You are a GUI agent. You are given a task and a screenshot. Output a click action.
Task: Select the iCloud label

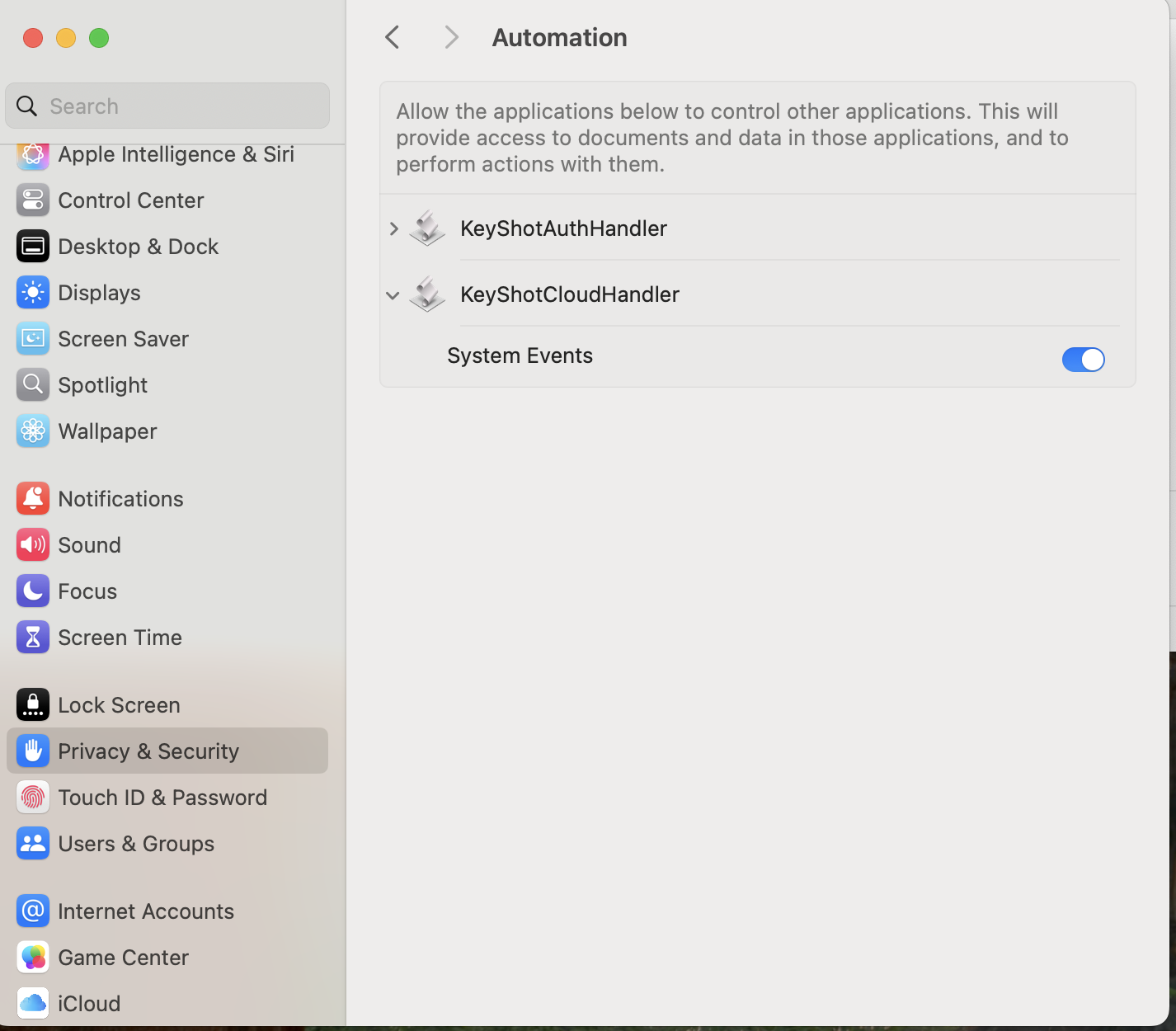[x=89, y=1004]
